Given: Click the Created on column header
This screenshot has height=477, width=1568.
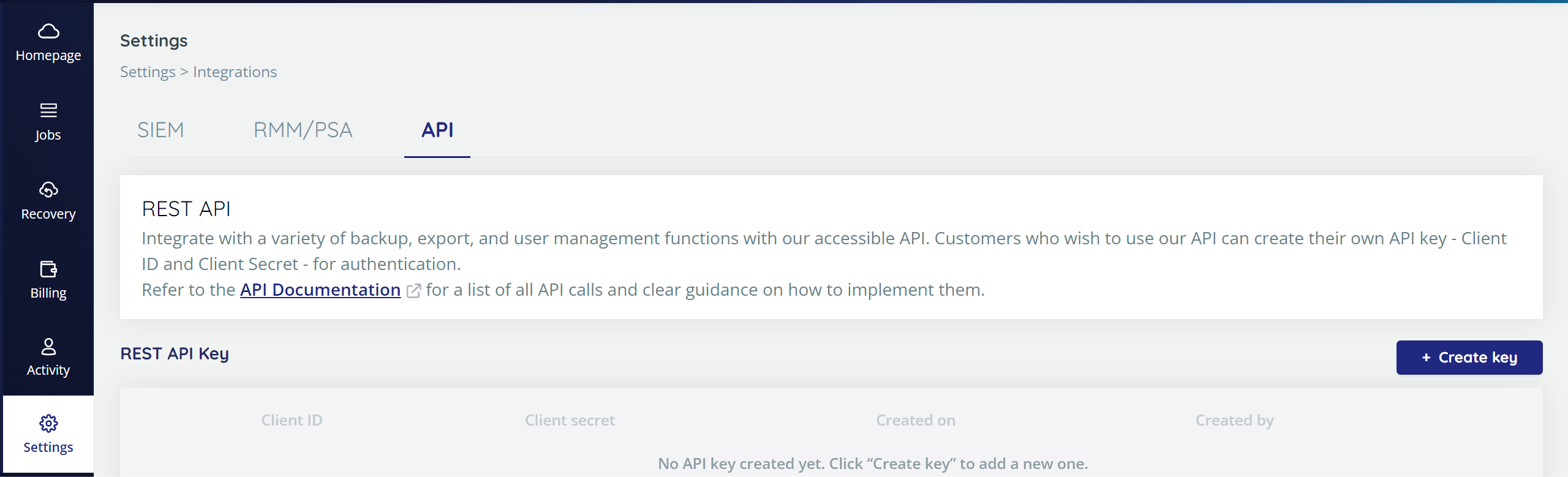Looking at the screenshot, I should coord(916,420).
